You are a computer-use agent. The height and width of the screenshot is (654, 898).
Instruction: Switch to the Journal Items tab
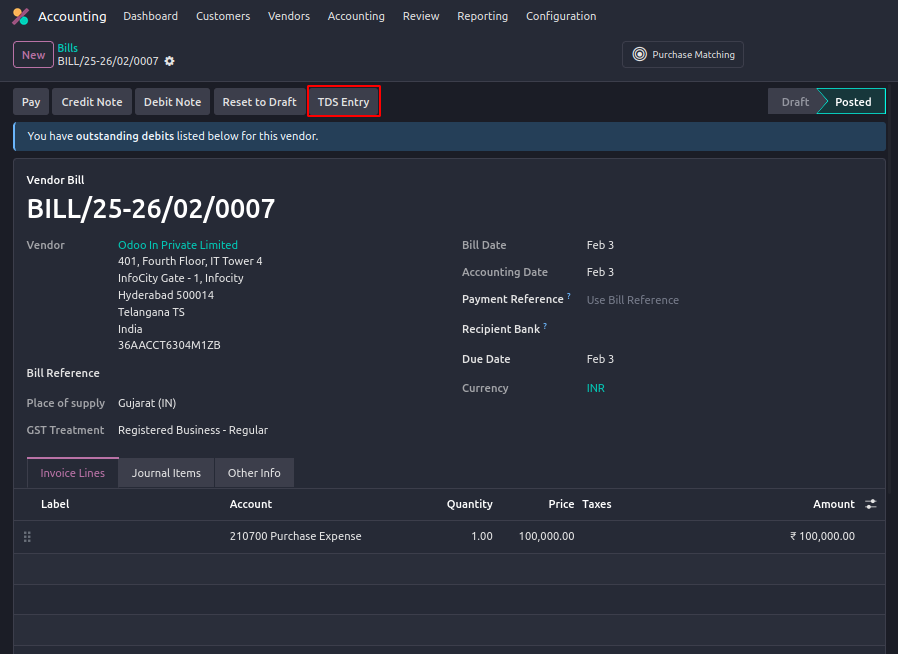[166, 473]
